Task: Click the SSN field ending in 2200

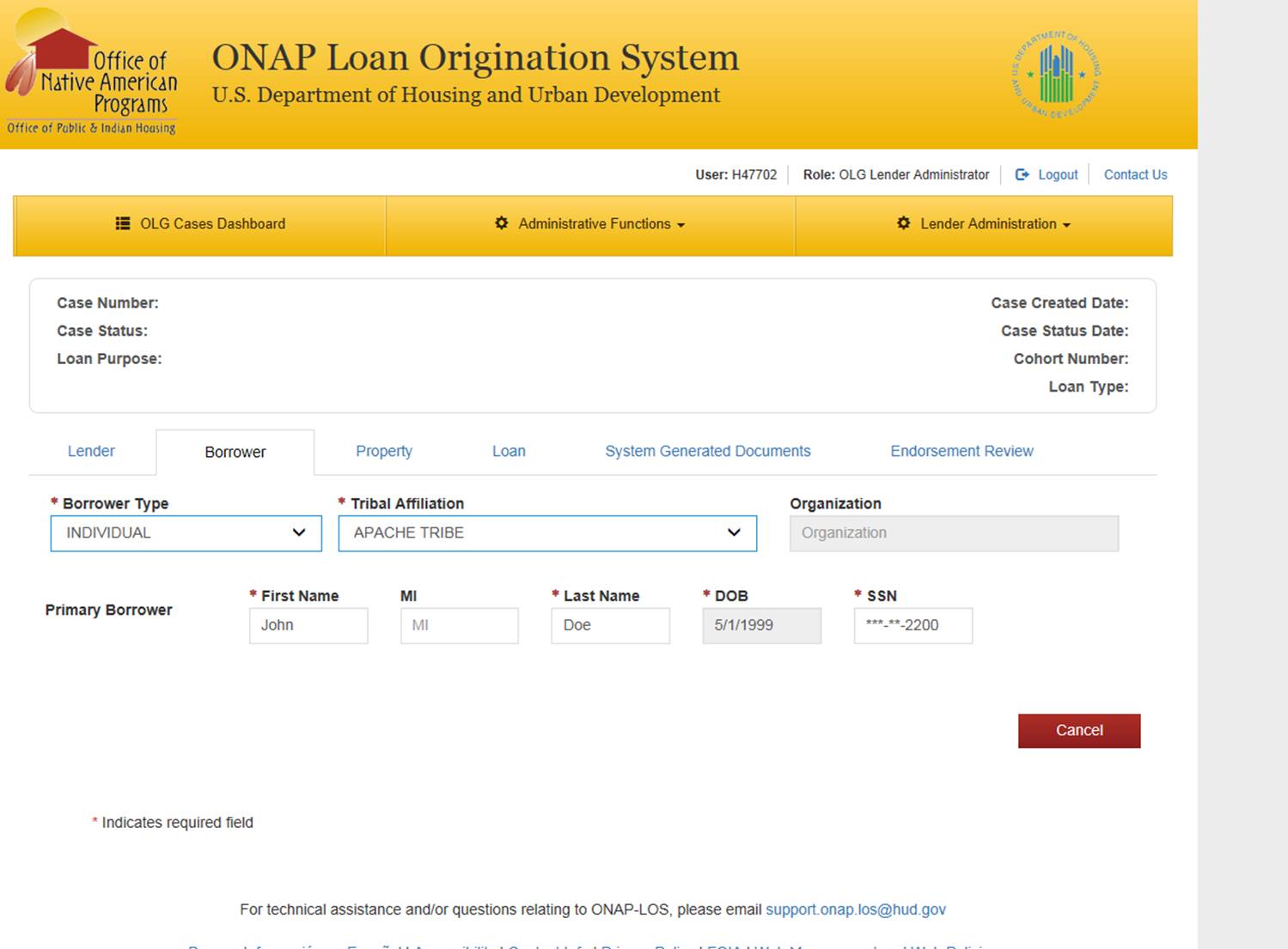Action: click(913, 625)
